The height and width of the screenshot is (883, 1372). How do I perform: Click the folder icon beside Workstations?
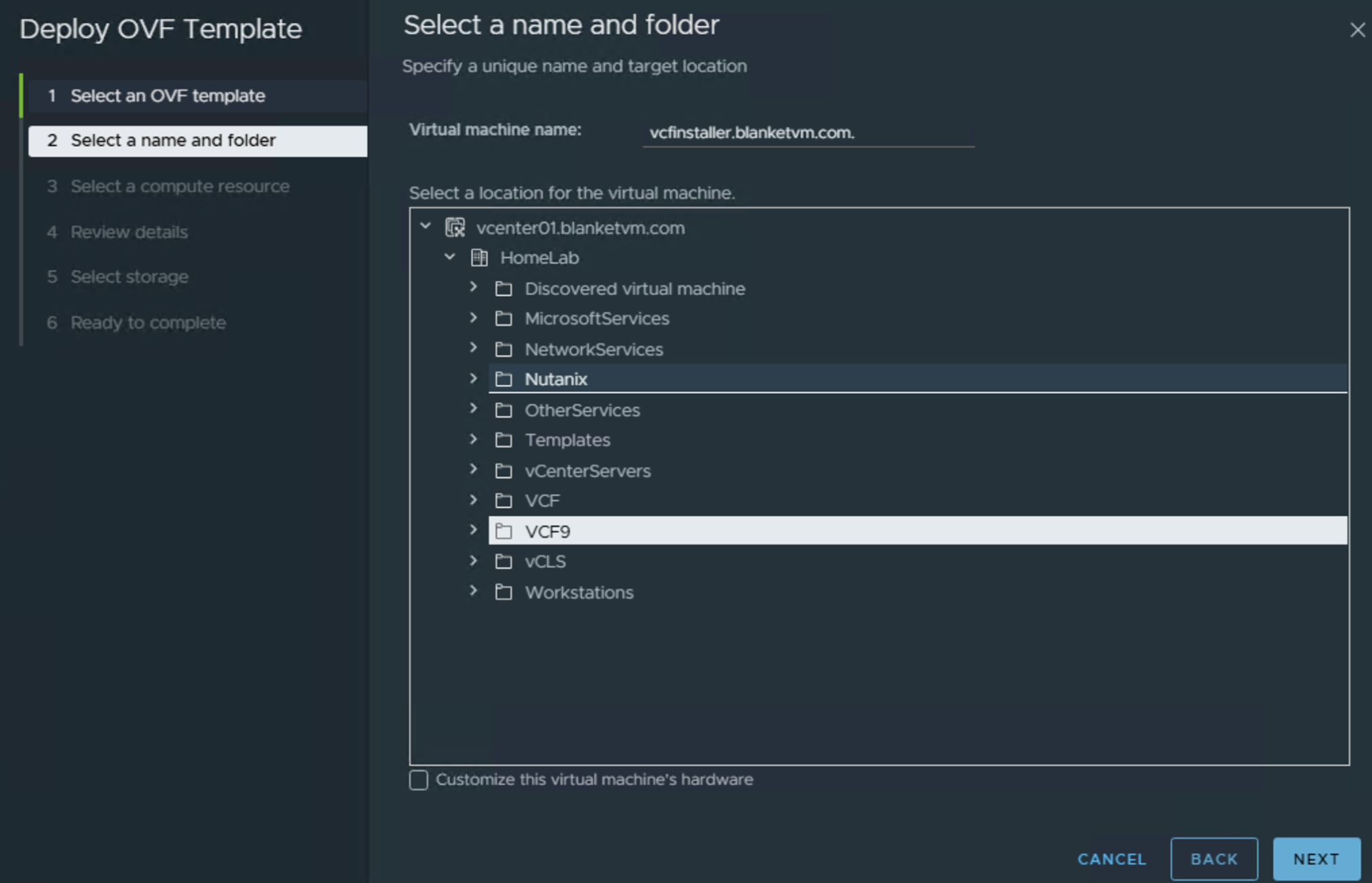[x=504, y=592]
